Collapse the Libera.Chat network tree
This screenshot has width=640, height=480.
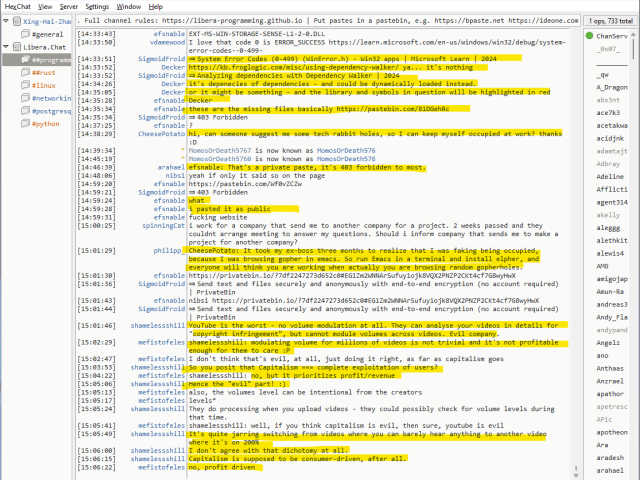click(5, 47)
